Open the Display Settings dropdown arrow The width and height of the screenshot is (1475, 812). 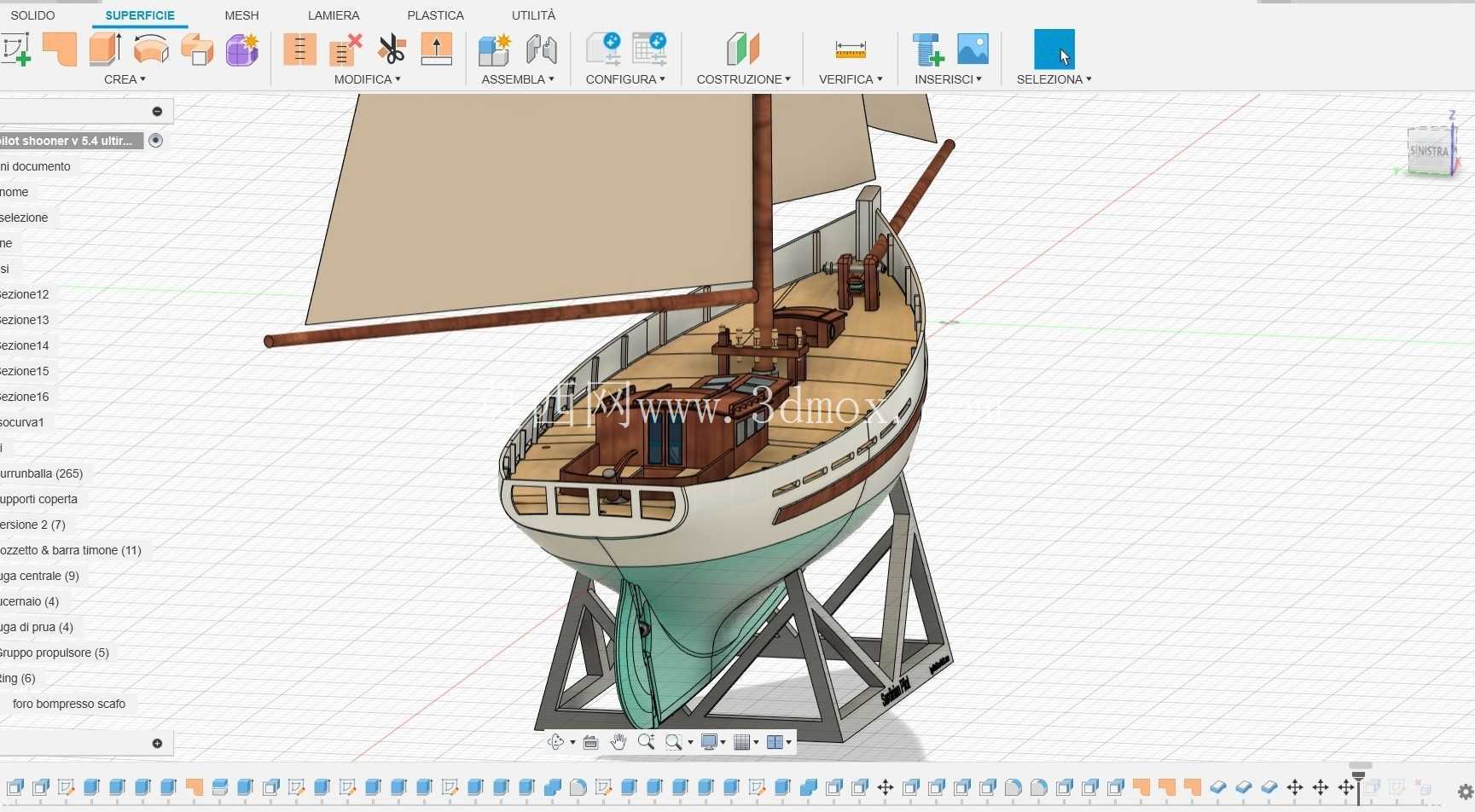tap(723, 743)
